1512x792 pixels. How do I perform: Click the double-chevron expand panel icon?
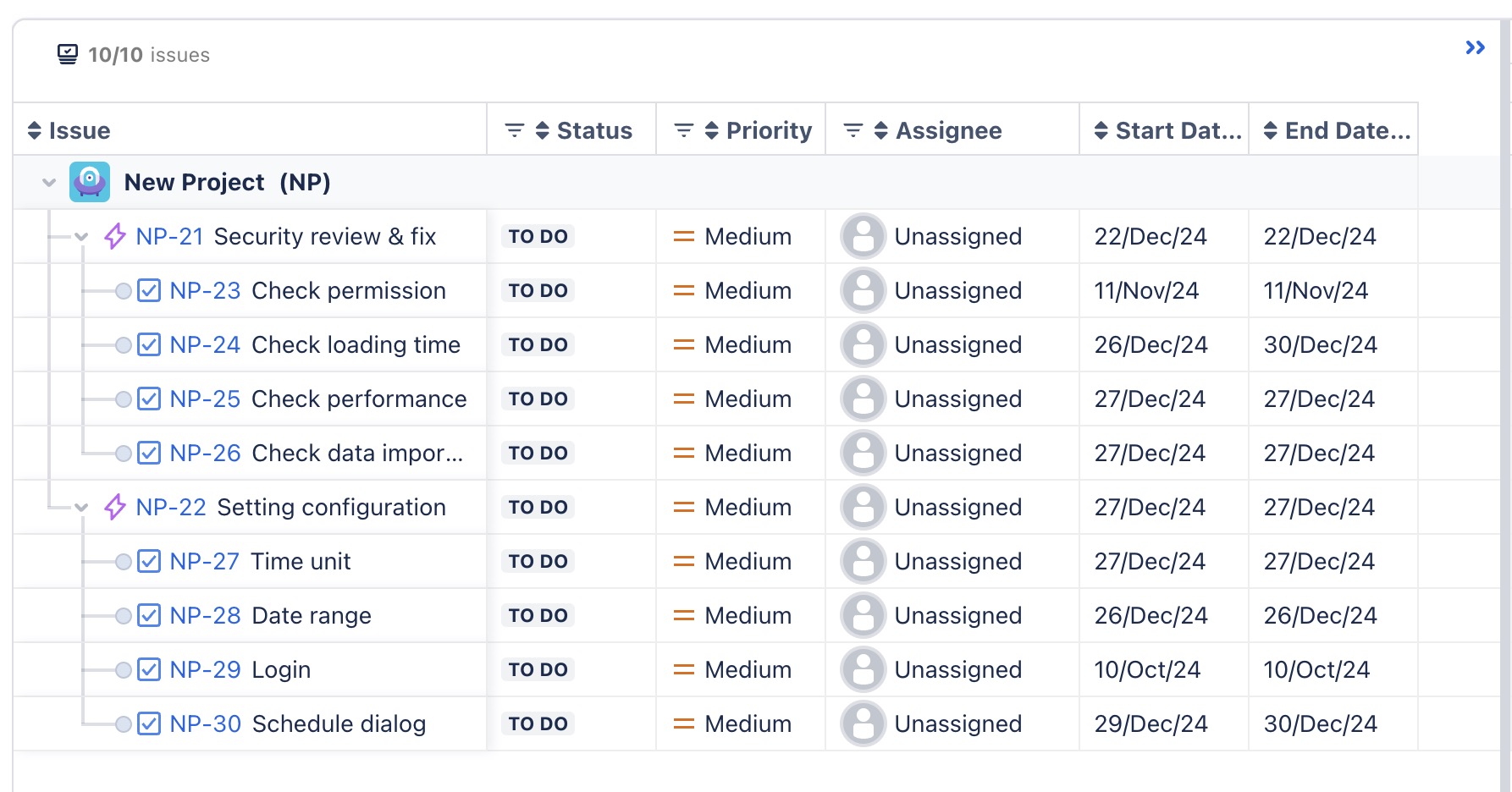tap(1475, 48)
